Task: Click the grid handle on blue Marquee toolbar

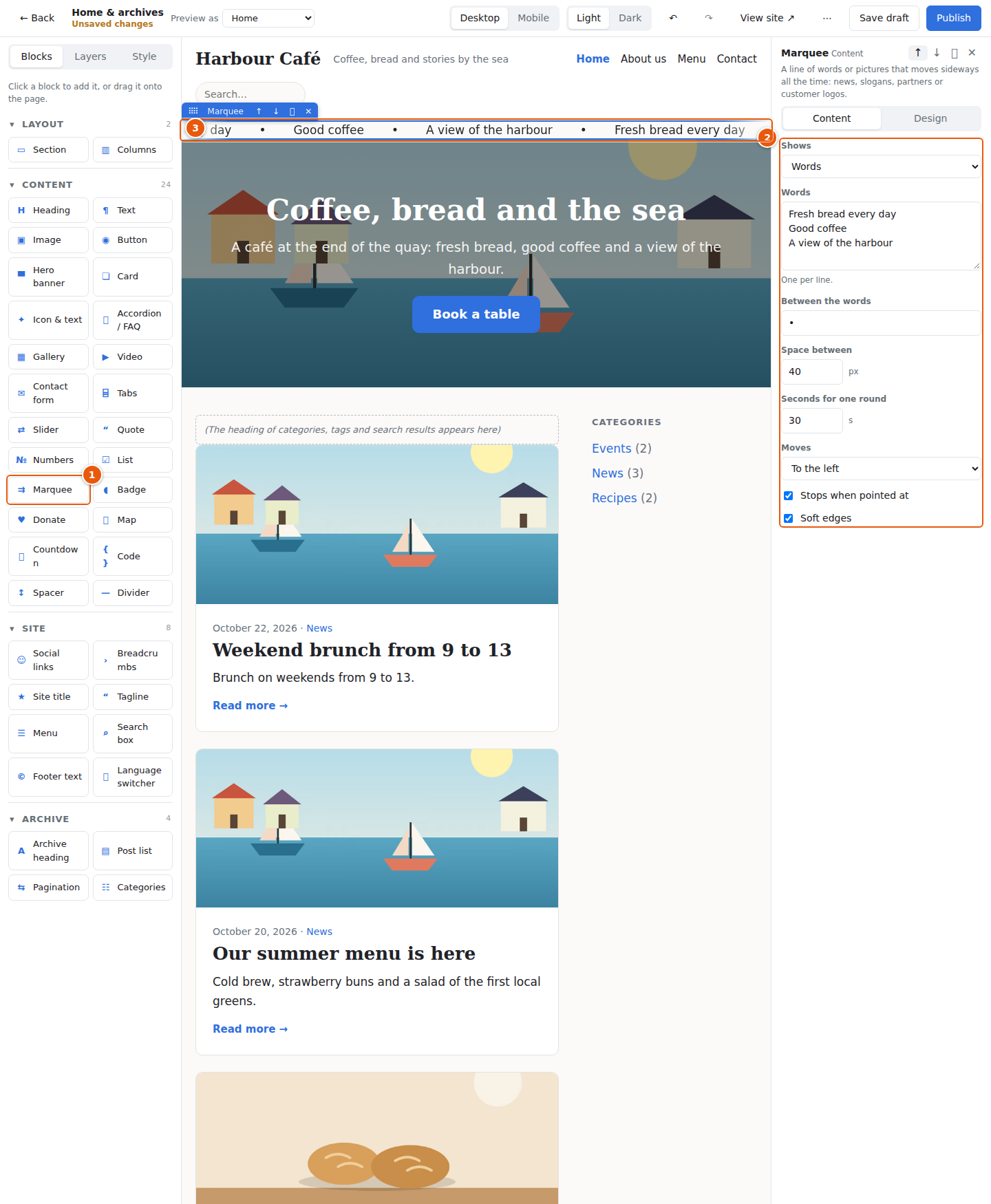Action: pyautogui.click(x=193, y=111)
